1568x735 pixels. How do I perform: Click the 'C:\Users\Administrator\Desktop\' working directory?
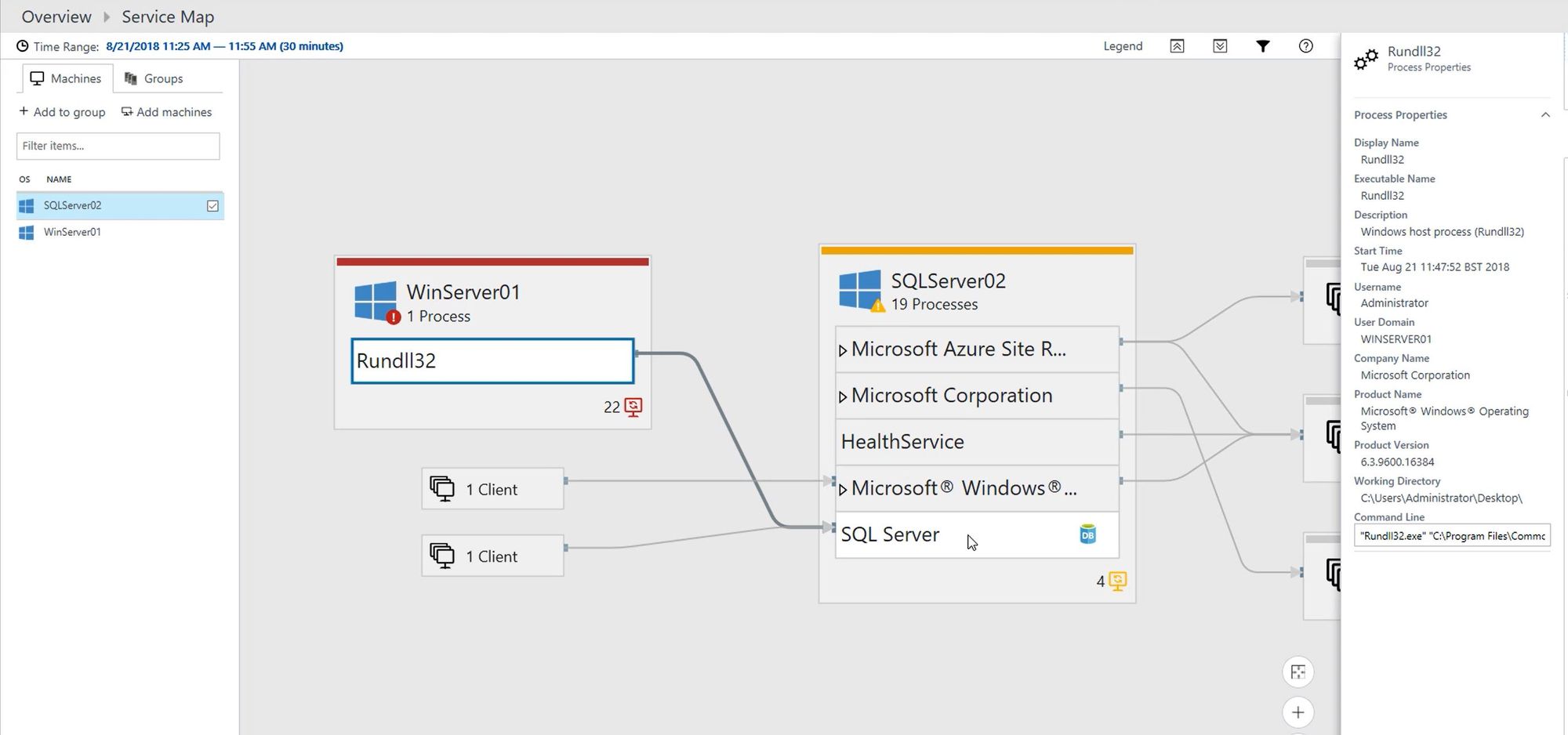click(x=1441, y=498)
